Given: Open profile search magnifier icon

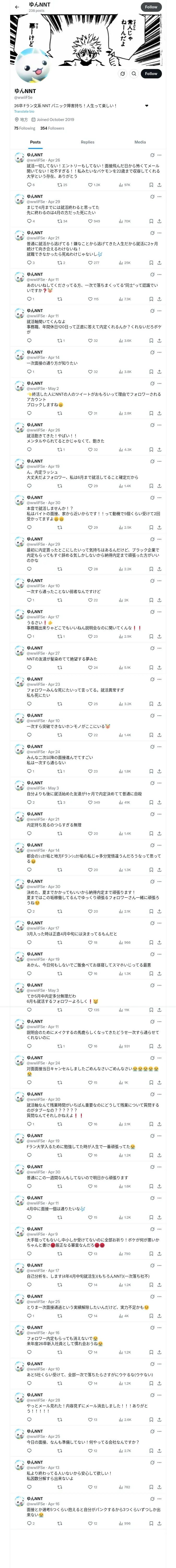Looking at the screenshot, I should [x=133, y=74].
